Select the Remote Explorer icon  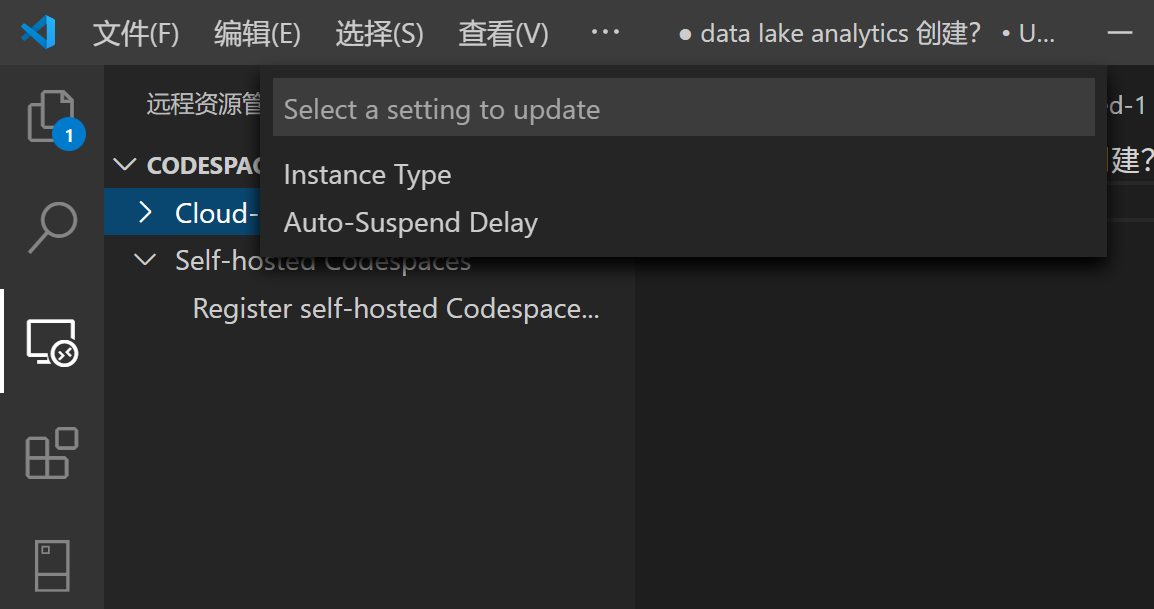(x=51, y=340)
